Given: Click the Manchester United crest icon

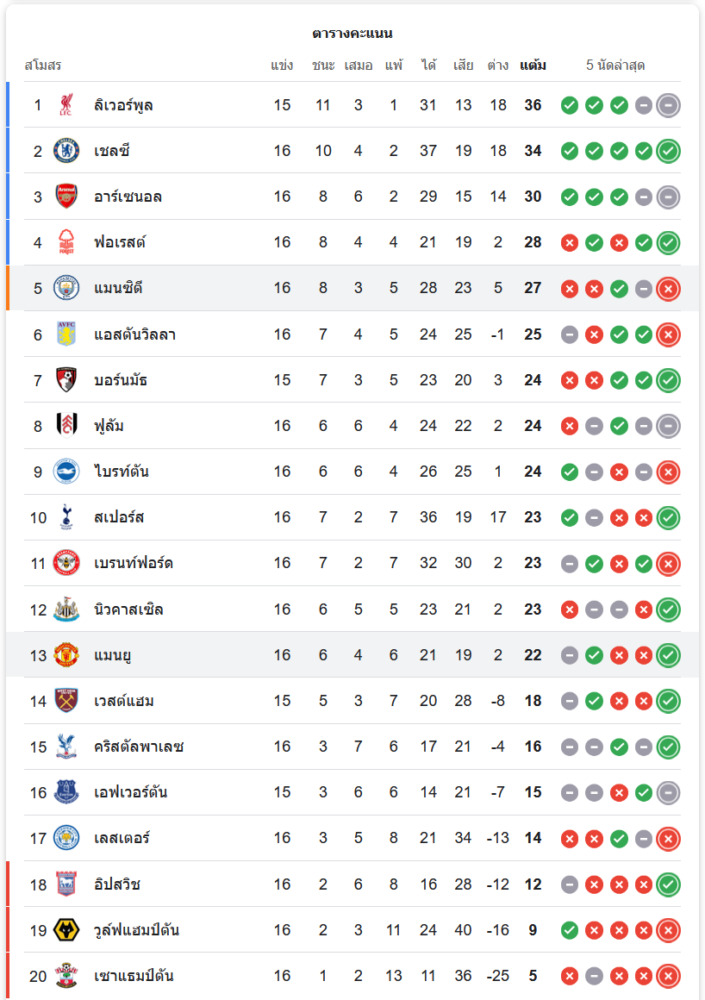Looking at the screenshot, I should (x=66, y=655).
